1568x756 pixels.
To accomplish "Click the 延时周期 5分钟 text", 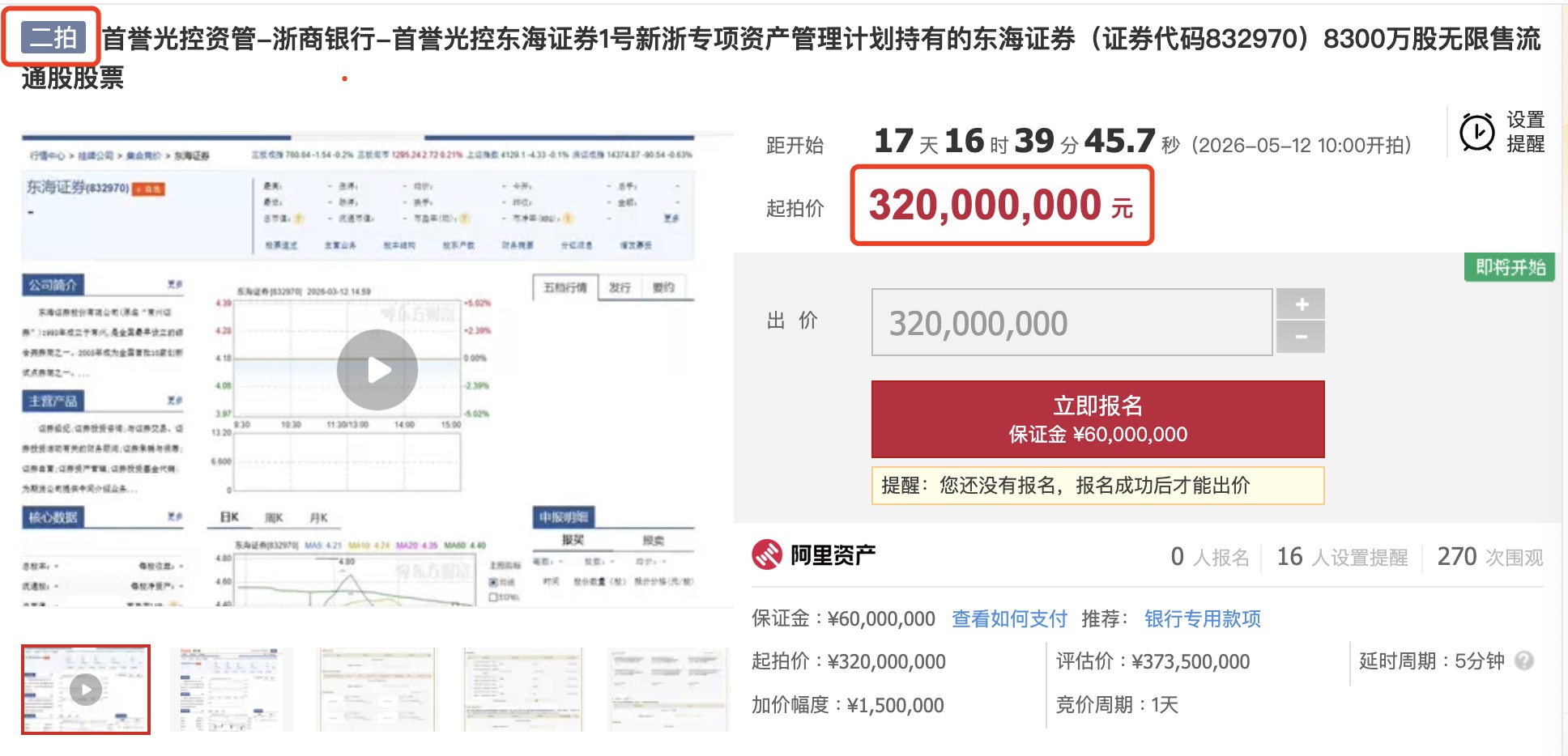I will point(1431,661).
